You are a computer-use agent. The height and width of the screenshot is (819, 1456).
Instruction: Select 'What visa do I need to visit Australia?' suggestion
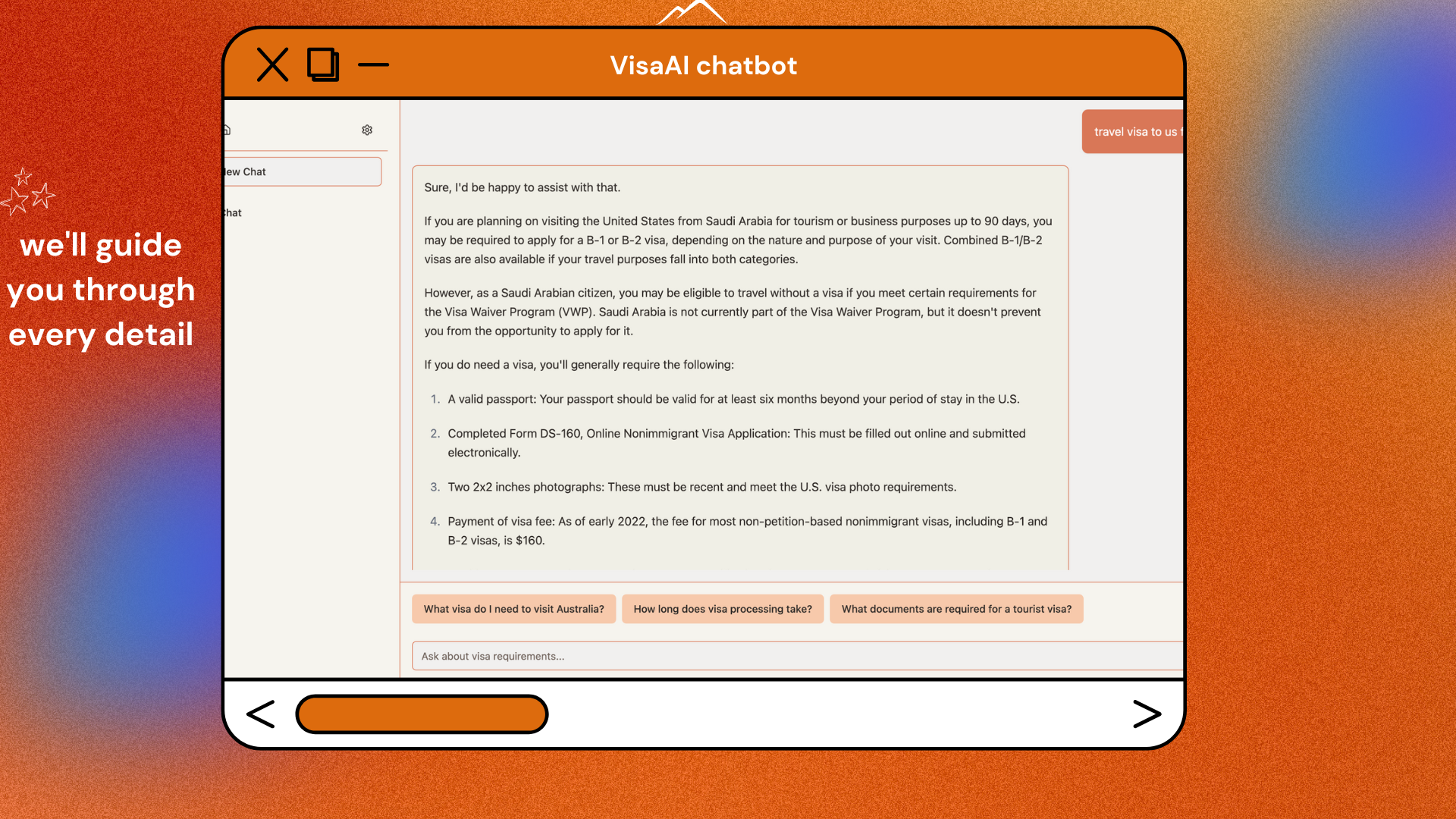click(x=513, y=609)
